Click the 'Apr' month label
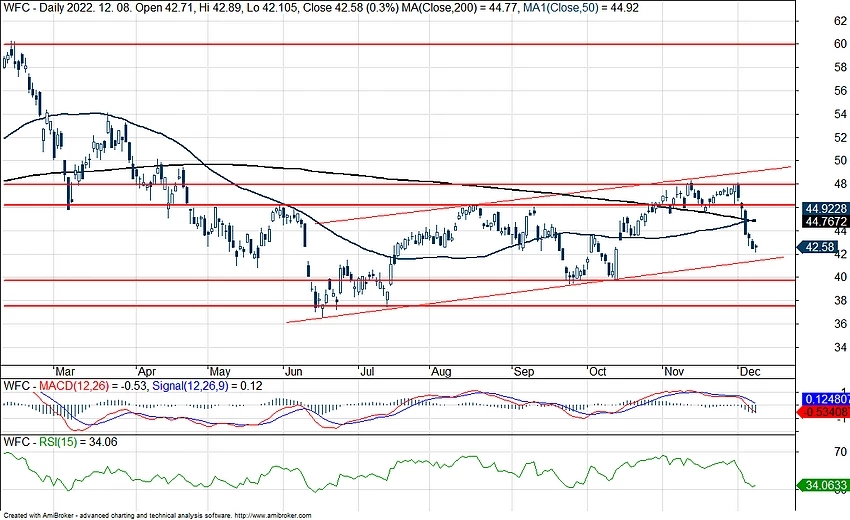Image resolution: width=850 pixels, height=520 pixels. (x=147, y=371)
